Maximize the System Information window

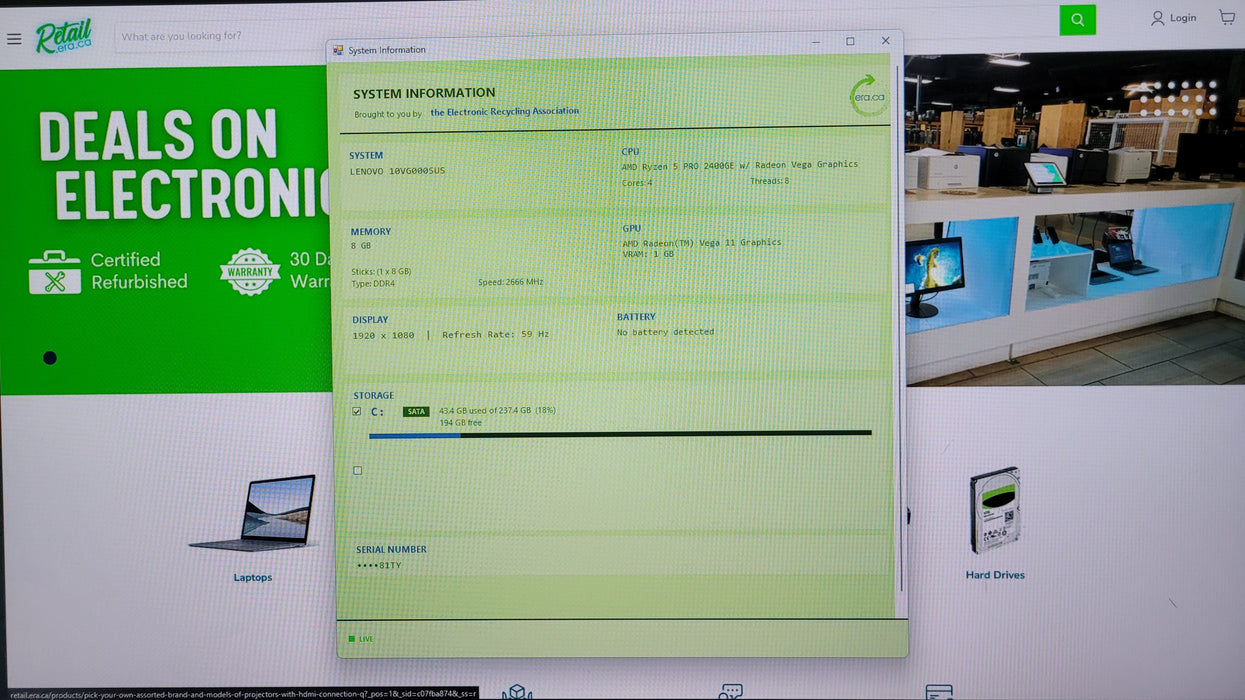click(850, 41)
